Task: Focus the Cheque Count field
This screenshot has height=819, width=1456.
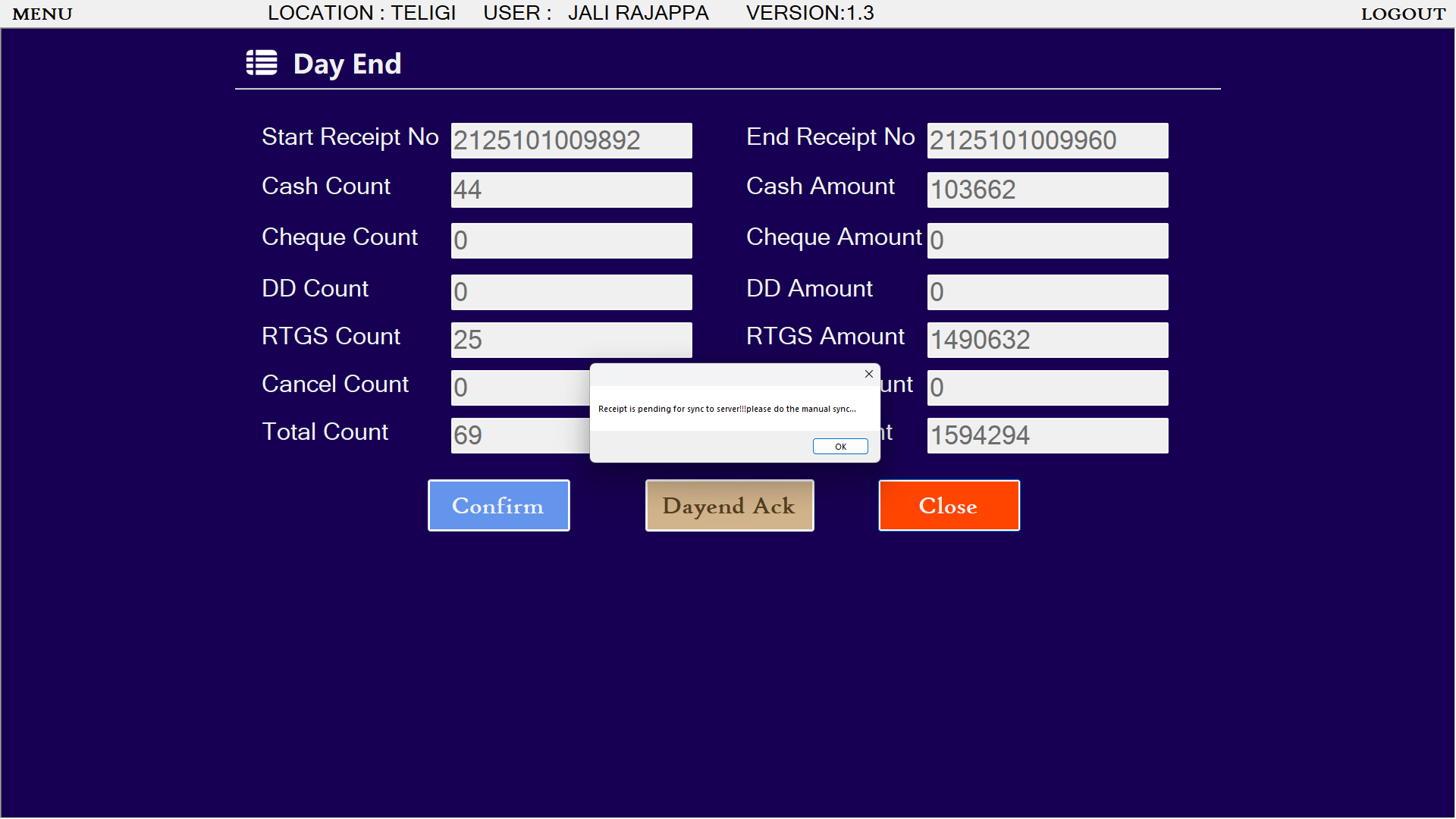Action: point(571,241)
